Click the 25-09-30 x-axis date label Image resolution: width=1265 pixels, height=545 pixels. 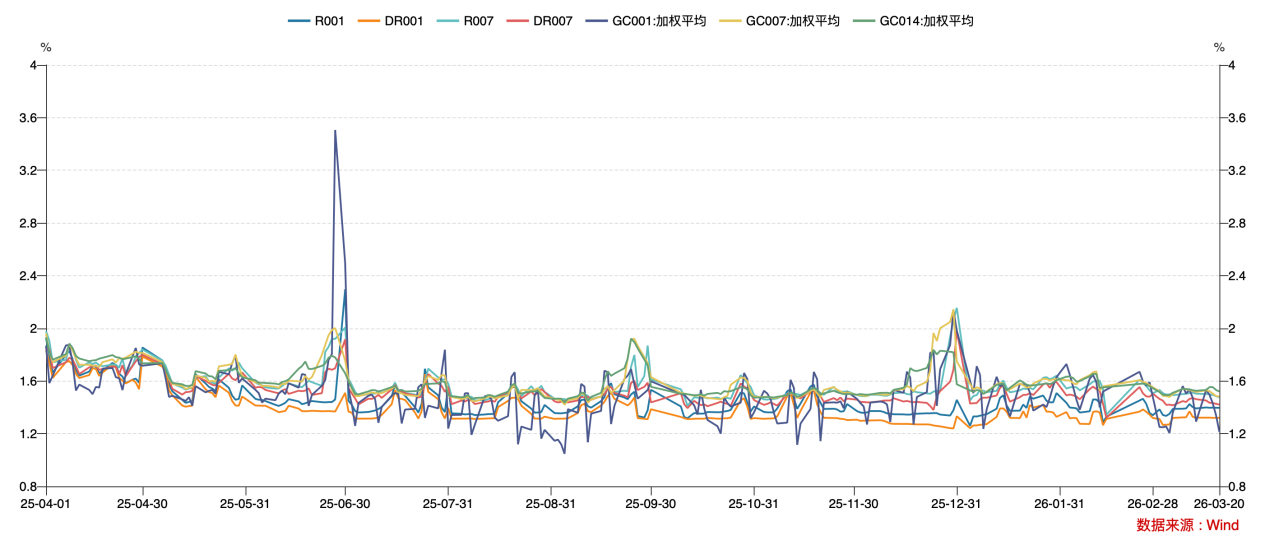tap(651, 504)
